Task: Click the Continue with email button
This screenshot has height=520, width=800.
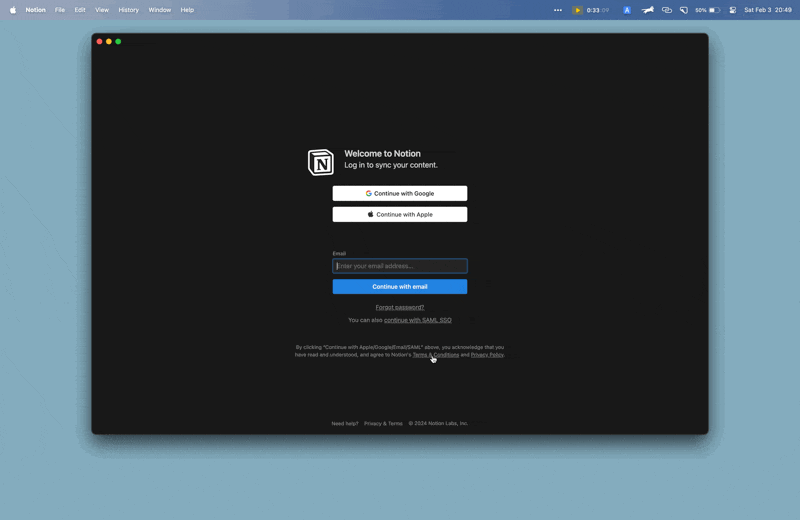Action: [x=399, y=287]
